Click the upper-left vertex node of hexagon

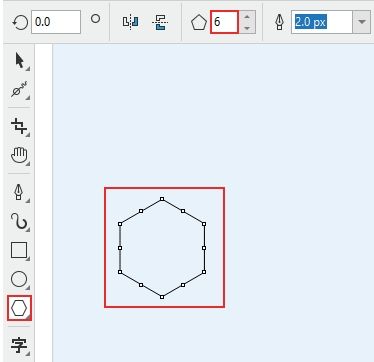120,224
